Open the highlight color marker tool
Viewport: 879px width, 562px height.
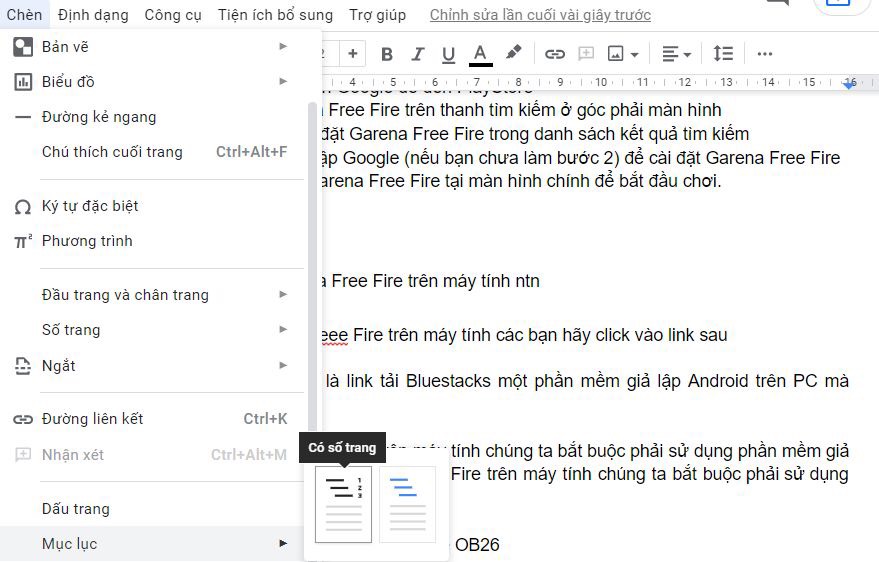(x=513, y=53)
